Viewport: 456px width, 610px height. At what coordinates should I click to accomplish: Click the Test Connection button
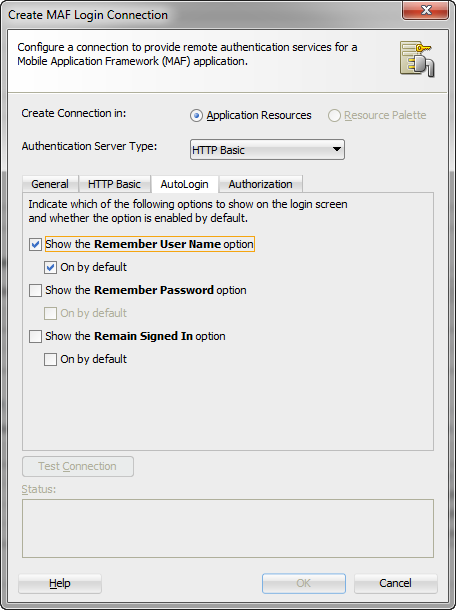[78, 466]
